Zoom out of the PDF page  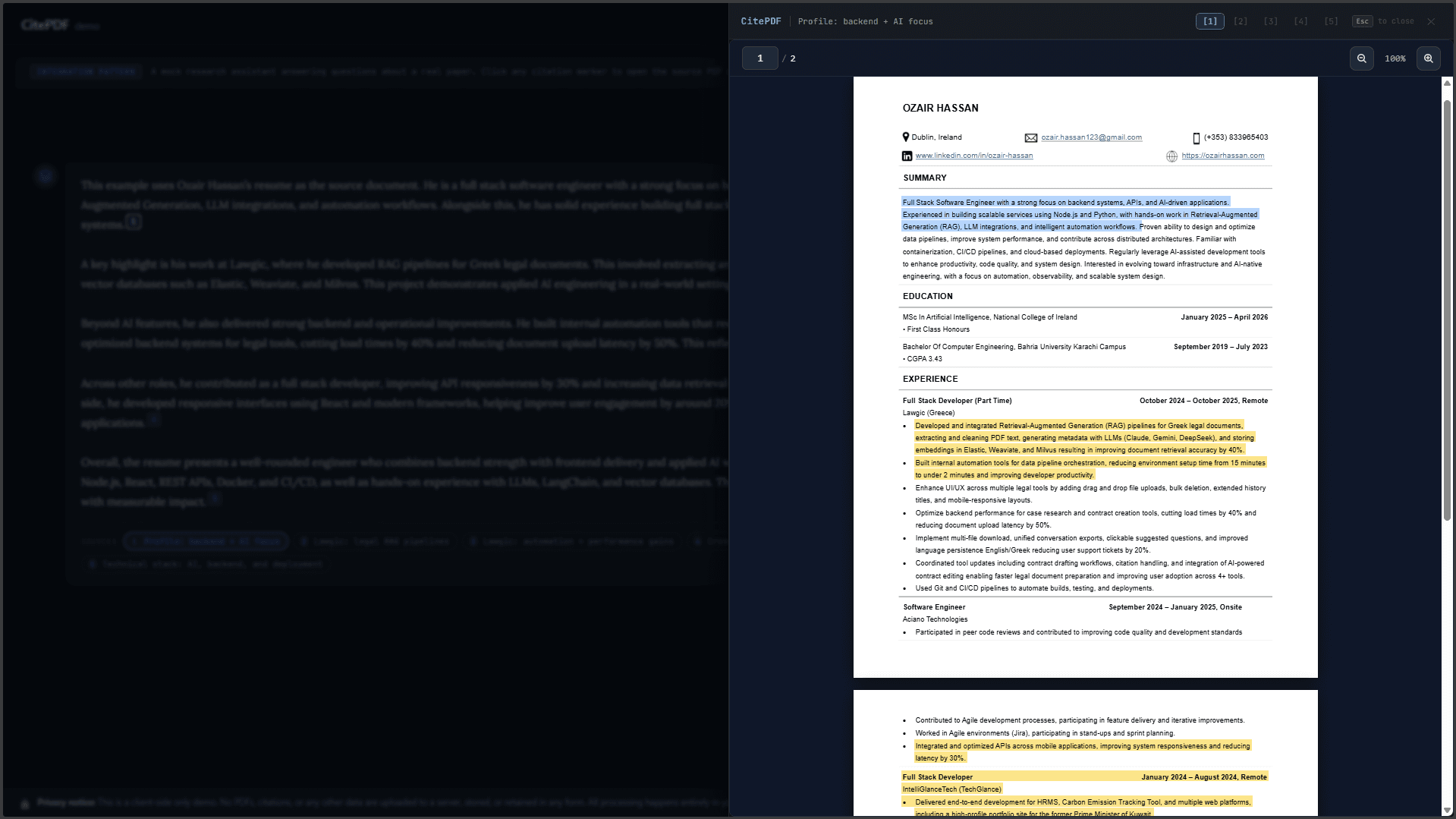point(1361,58)
